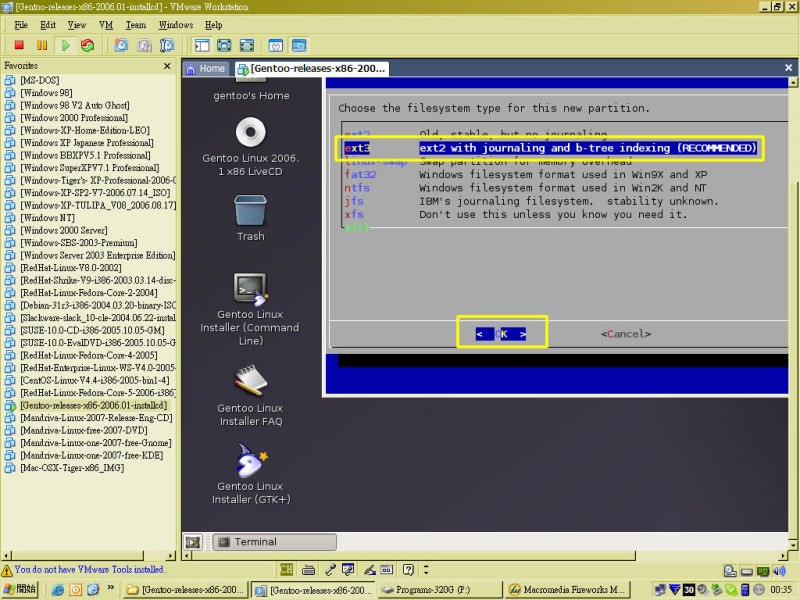Image resolution: width=800 pixels, height=600 pixels.
Task: Open Gentoo Linux Installer FAQ icon
Action: click(x=250, y=396)
